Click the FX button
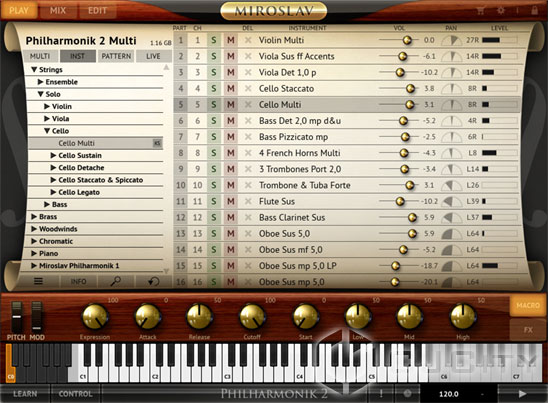Screen dimensions: 548x403 pos(528,330)
